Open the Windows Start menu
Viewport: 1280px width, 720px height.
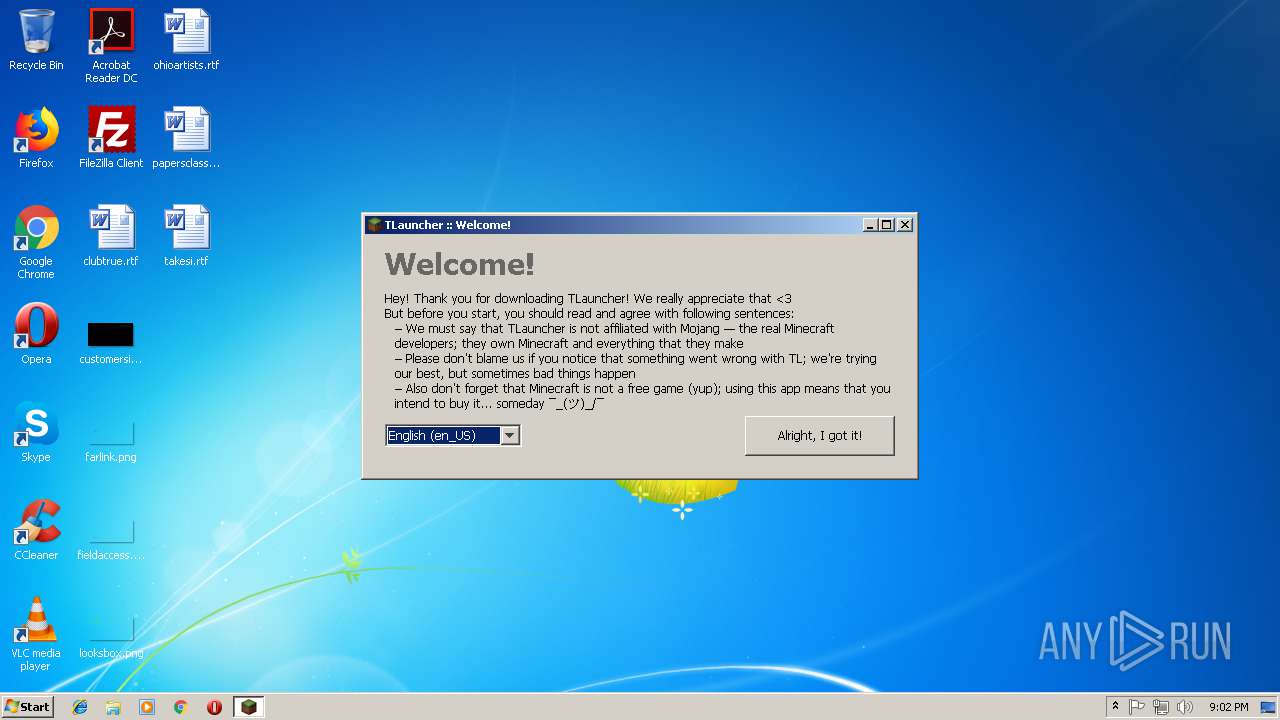(28, 707)
